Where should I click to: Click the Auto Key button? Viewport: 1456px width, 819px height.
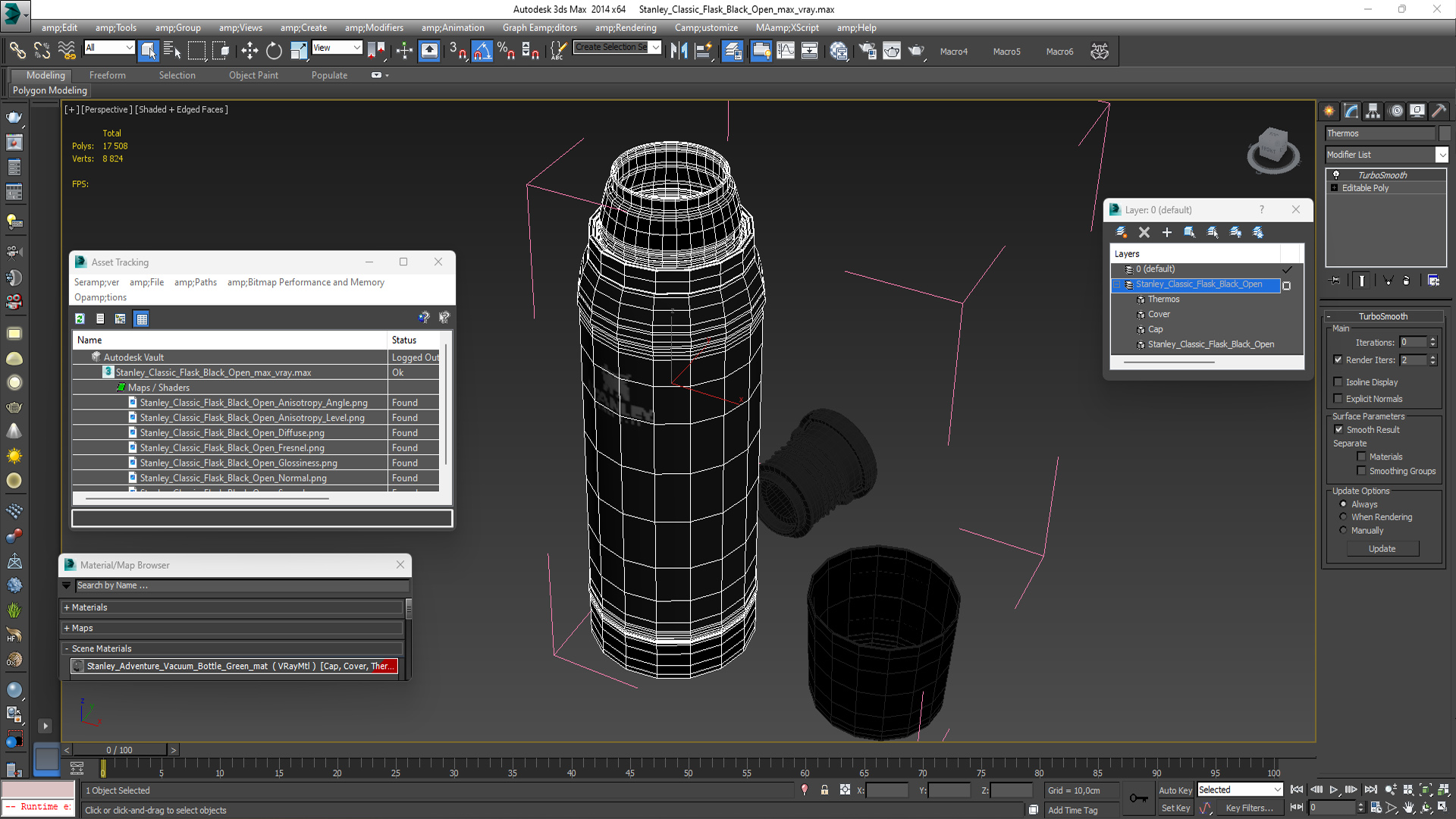[x=1175, y=790]
